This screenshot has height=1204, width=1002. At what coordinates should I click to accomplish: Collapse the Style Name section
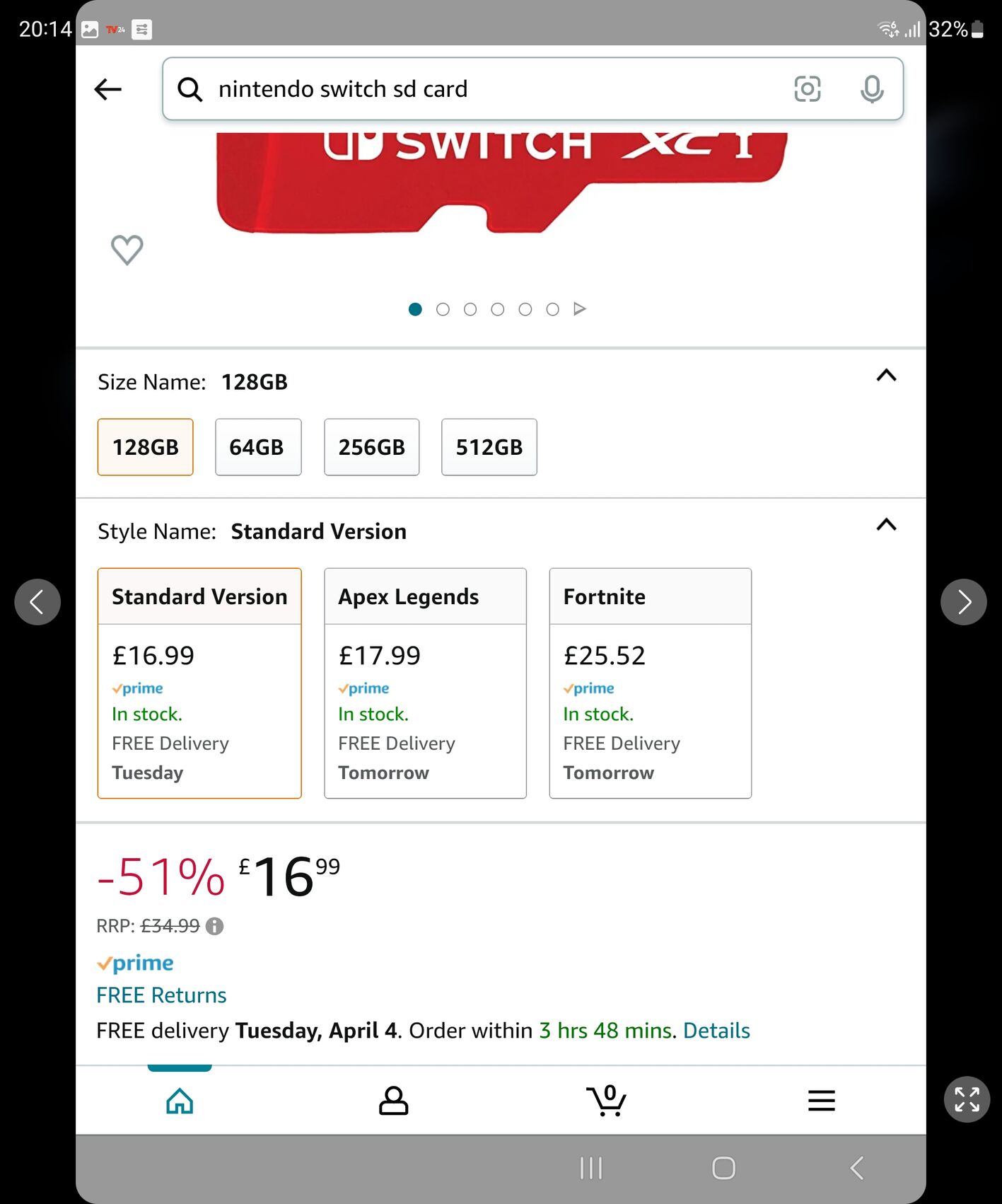886,525
